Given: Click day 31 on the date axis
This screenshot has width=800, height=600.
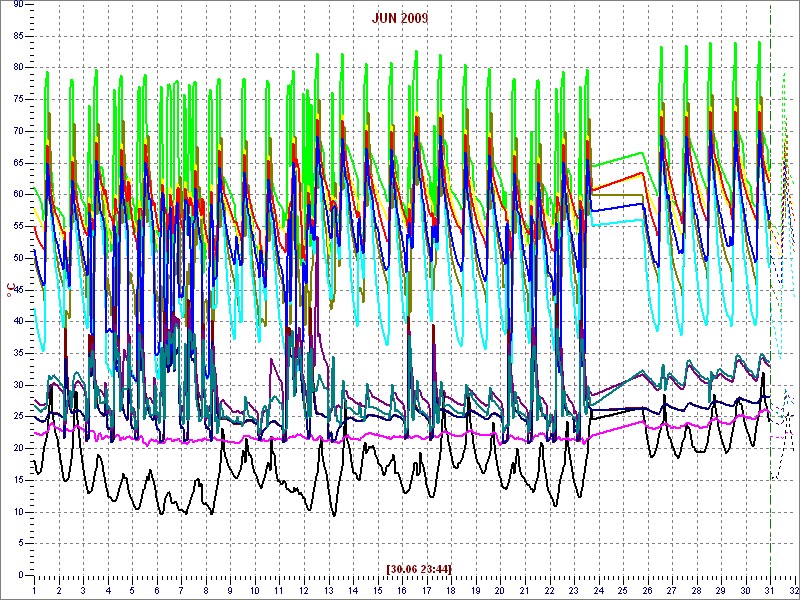Looking at the screenshot, I should (x=770, y=590).
